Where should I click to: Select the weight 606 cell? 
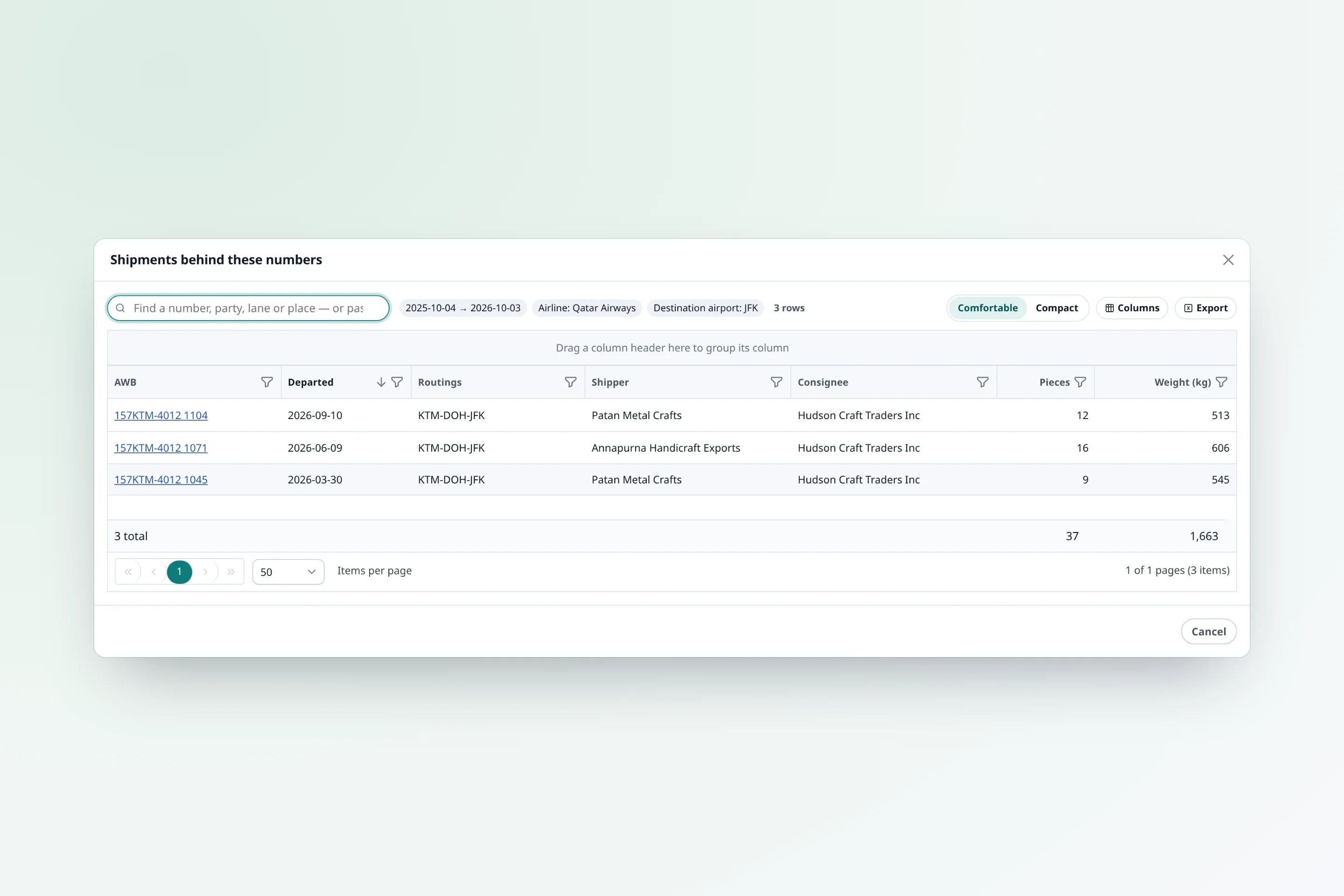pyautogui.click(x=1165, y=448)
